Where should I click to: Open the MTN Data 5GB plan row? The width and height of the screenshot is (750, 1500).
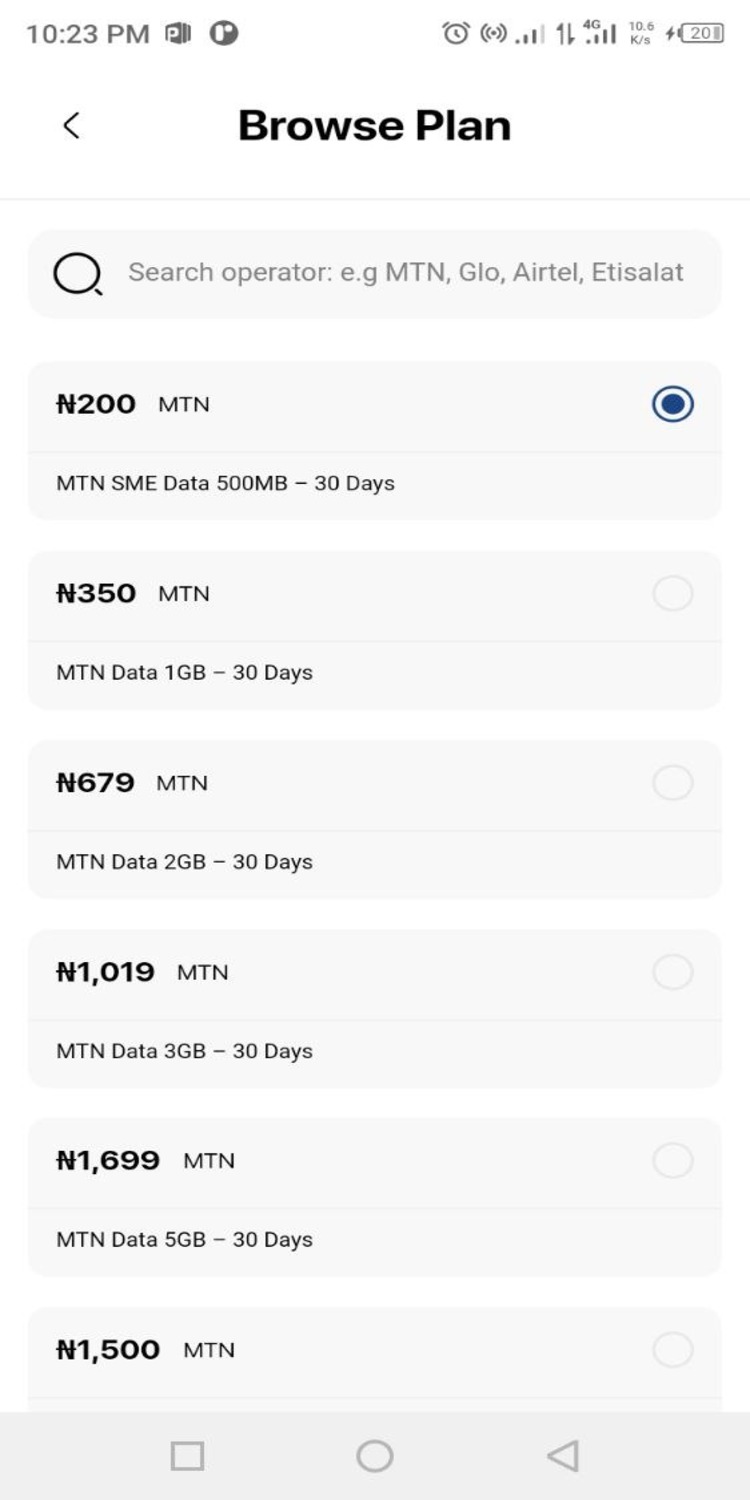tap(184, 1240)
